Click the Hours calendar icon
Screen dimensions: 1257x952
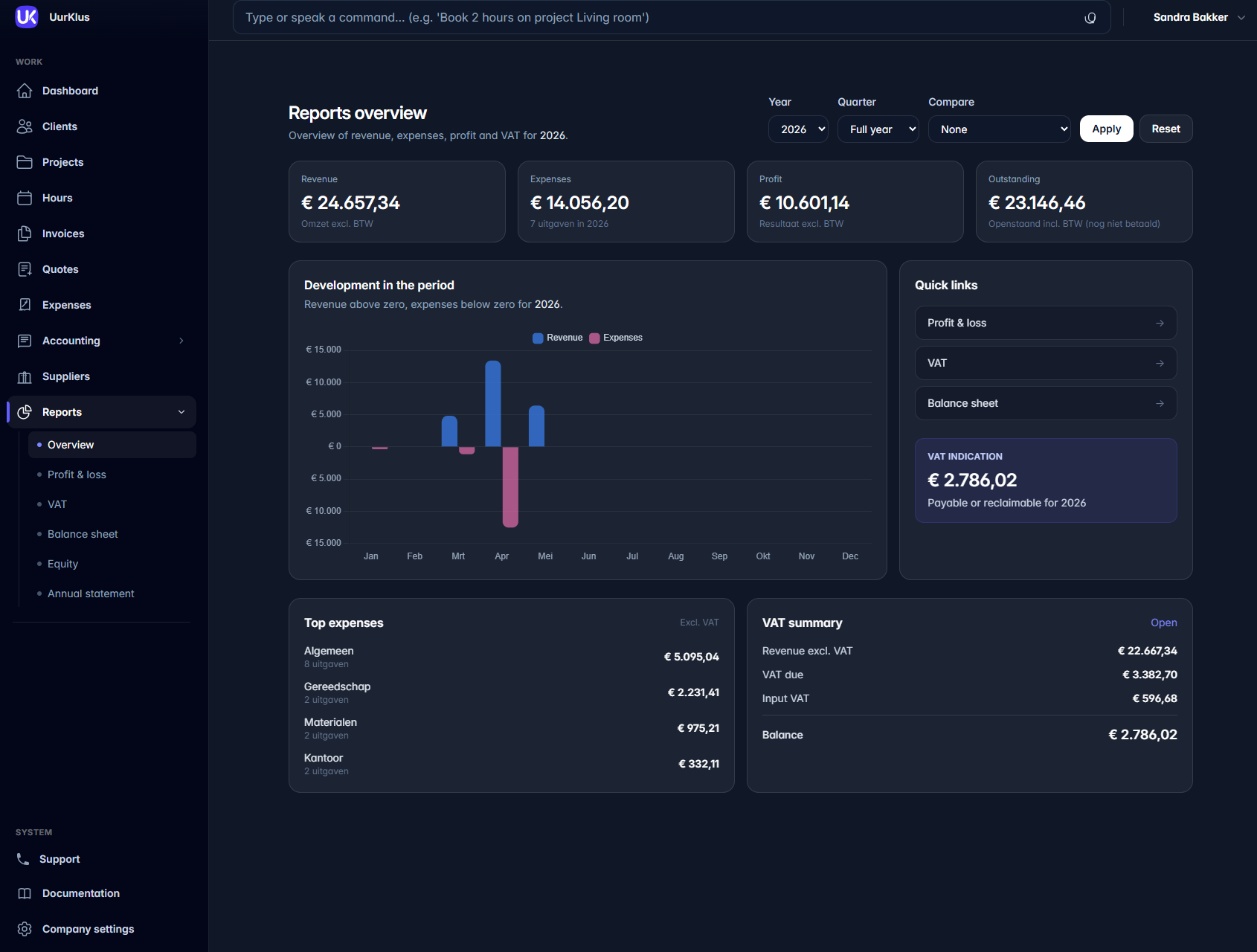tap(25, 198)
